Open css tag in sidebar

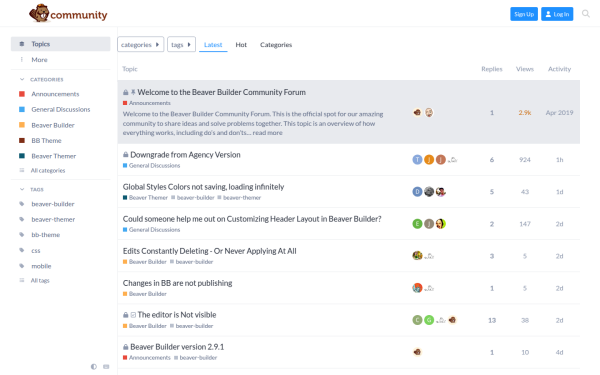point(36,251)
